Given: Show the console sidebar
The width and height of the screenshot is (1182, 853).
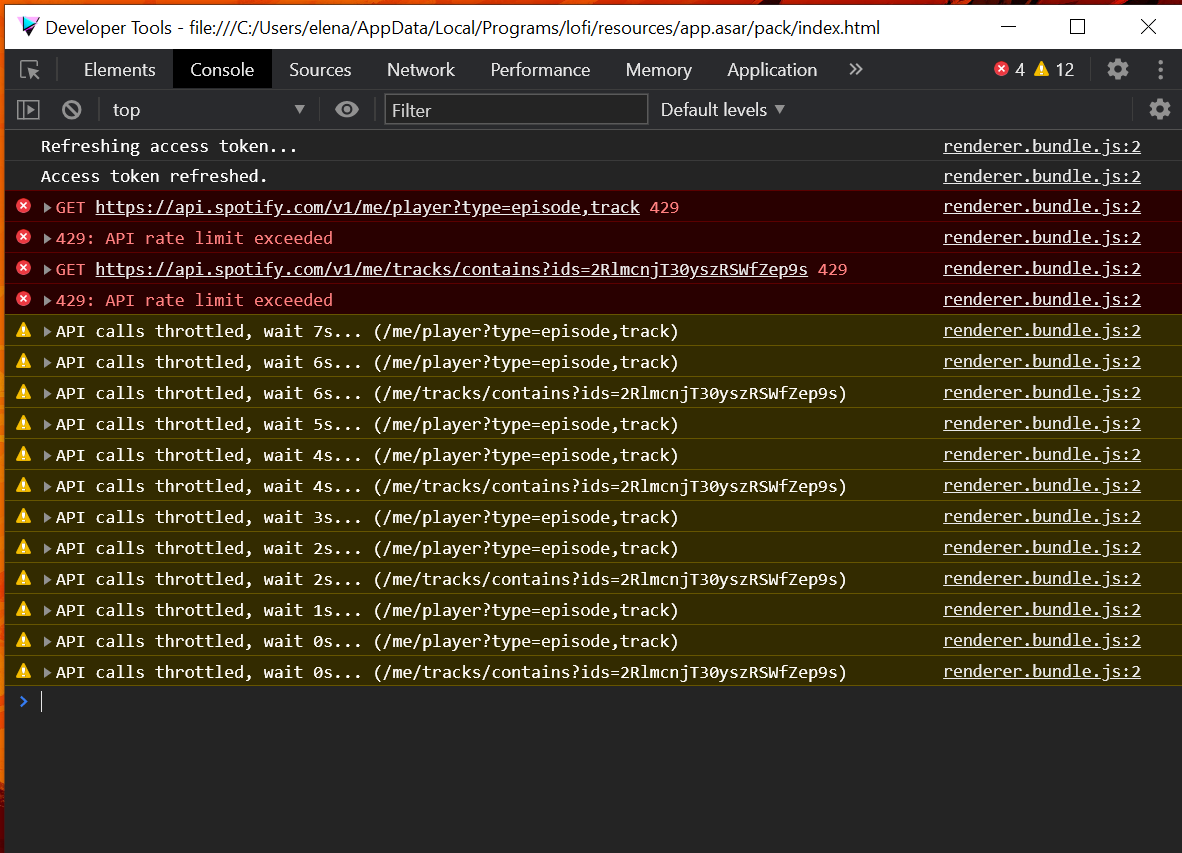Looking at the screenshot, I should [26, 110].
